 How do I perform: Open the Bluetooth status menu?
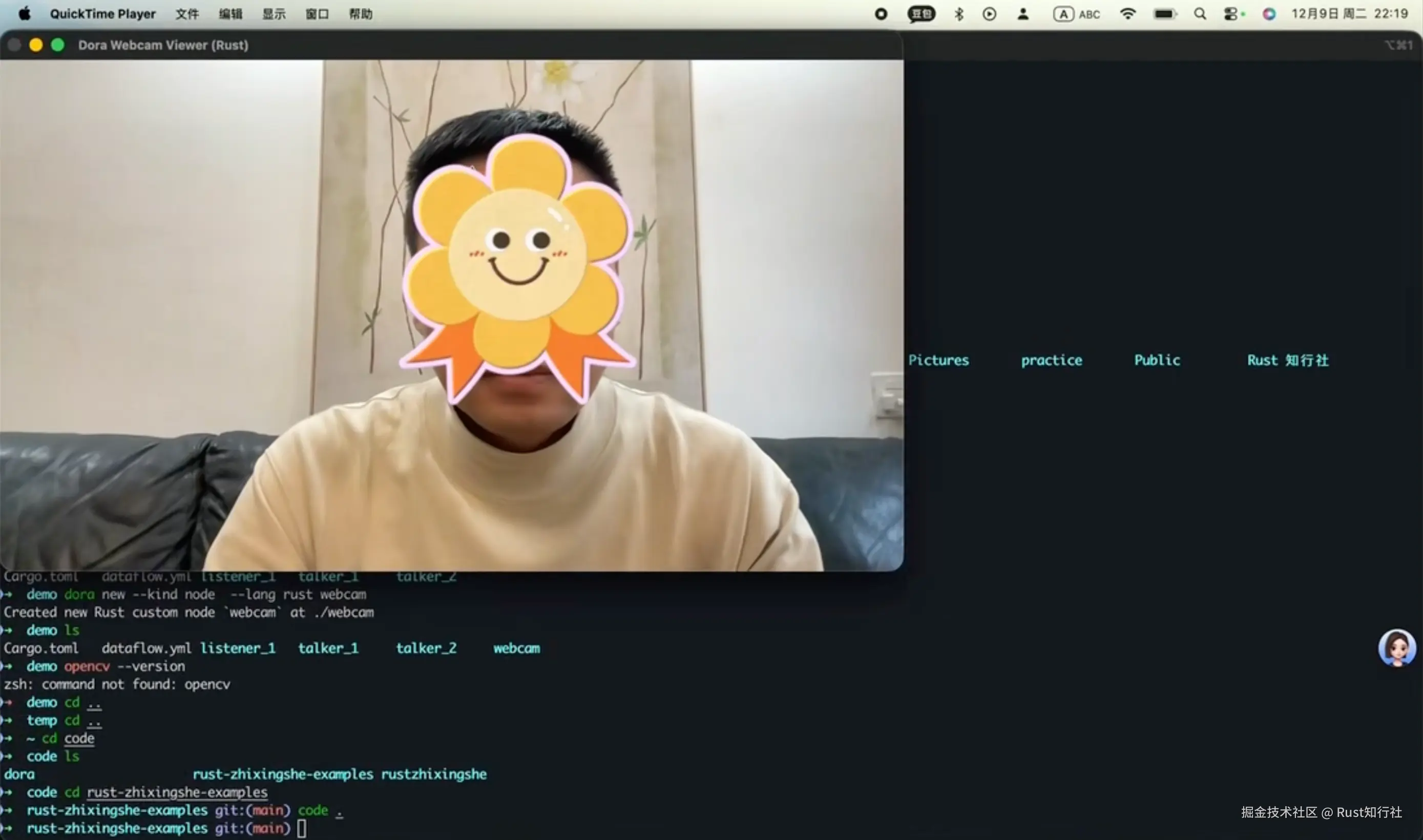coord(958,14)
